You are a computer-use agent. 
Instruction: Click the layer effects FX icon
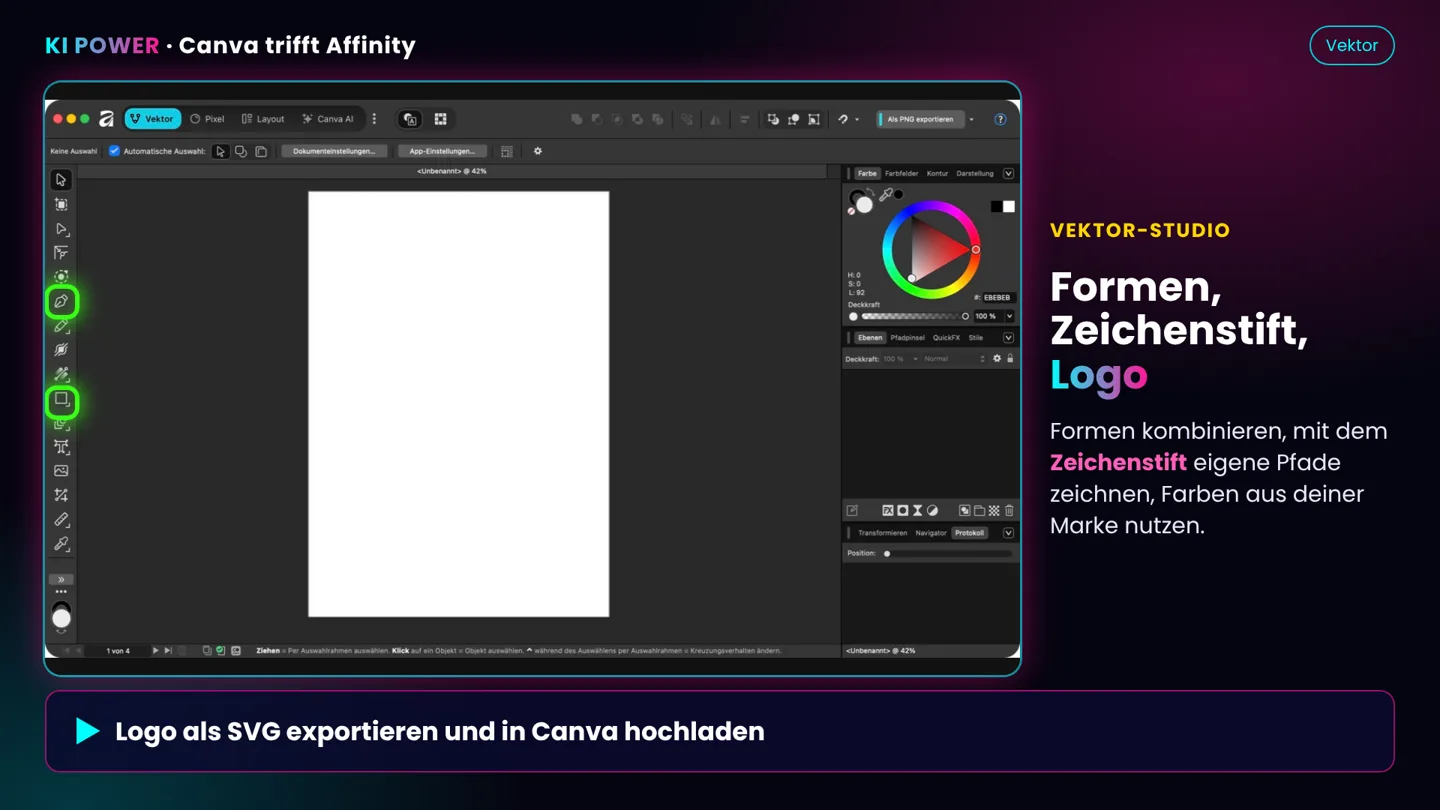tap(887, 511)
